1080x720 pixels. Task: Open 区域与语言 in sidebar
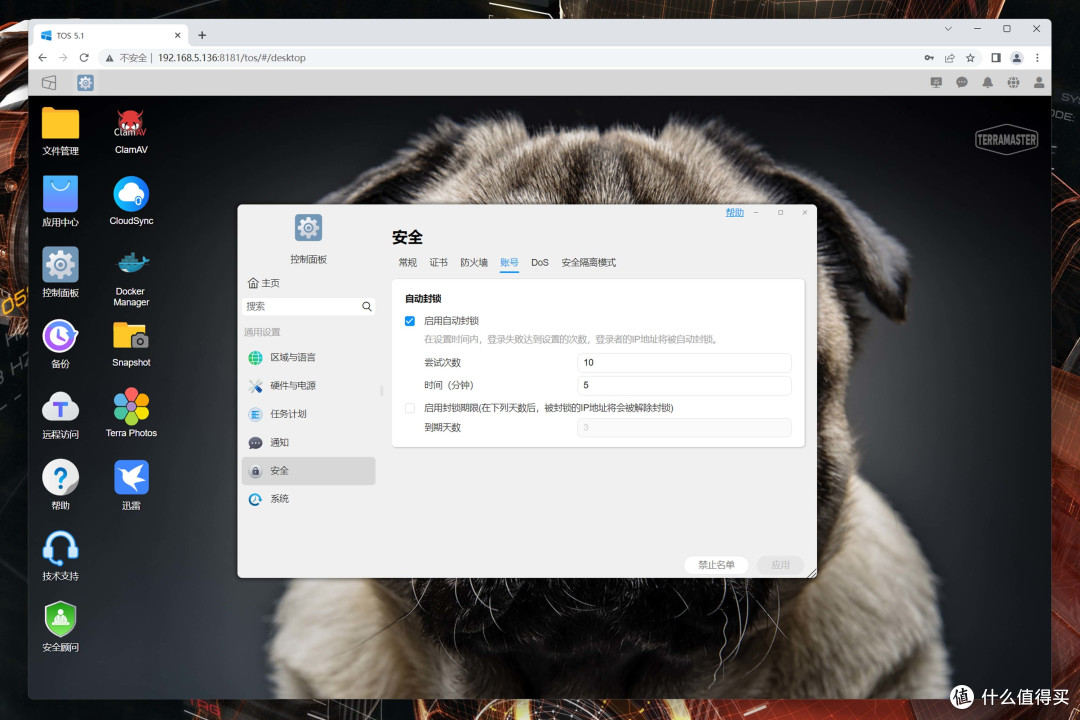coord(309,357)
